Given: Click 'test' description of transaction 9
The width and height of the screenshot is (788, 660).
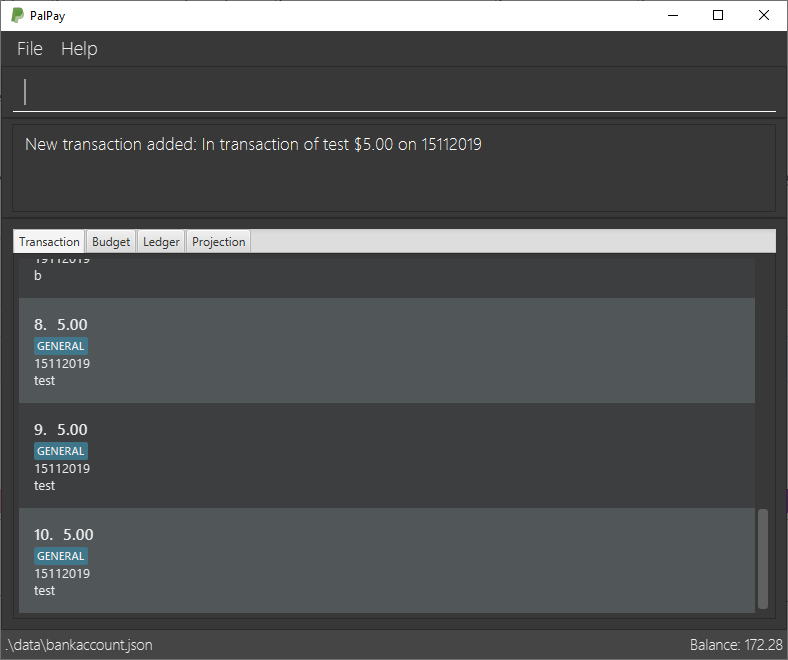Looking at the screenshot, I should (x=44, y=486).
